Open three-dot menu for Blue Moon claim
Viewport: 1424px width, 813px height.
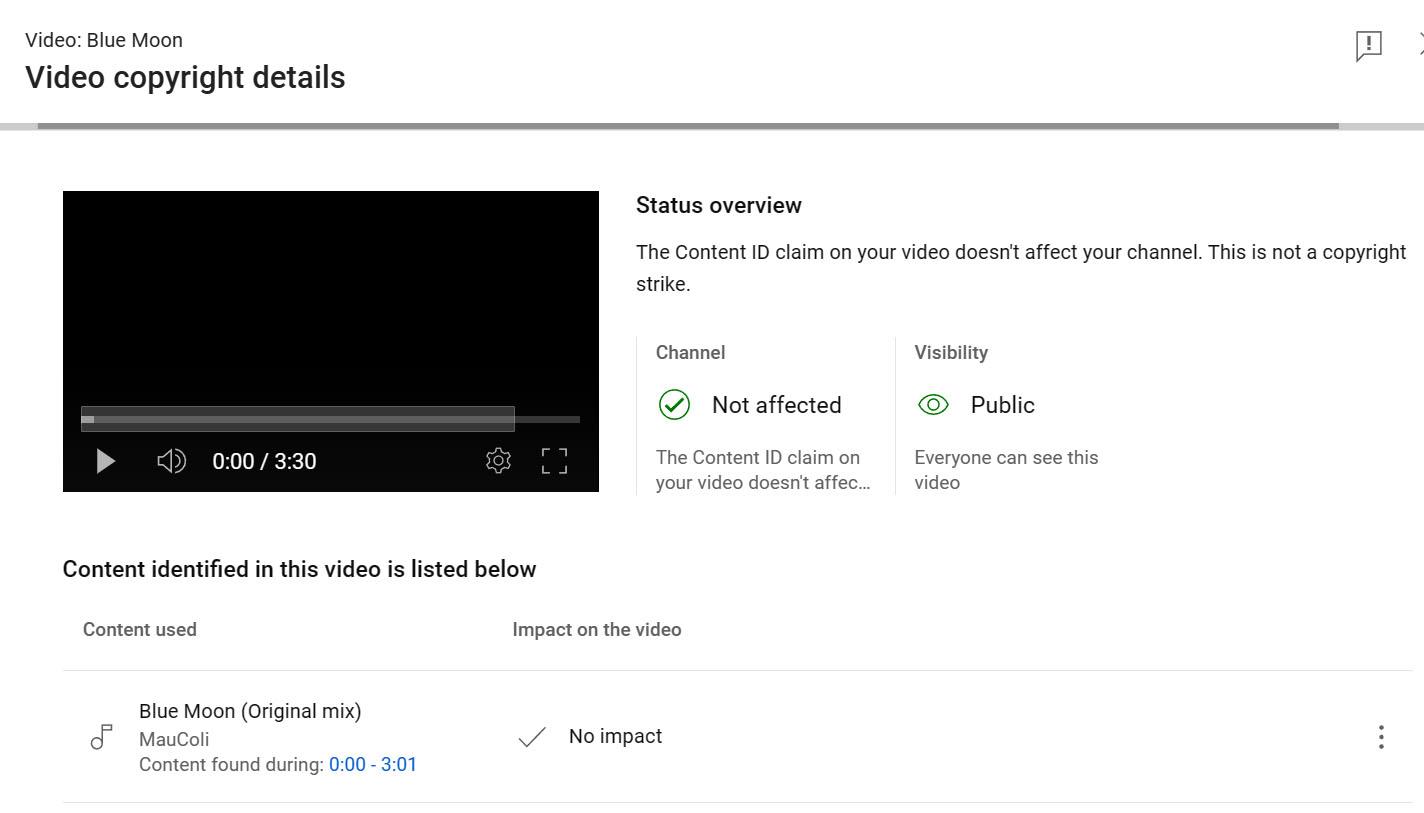[1380, 737]
